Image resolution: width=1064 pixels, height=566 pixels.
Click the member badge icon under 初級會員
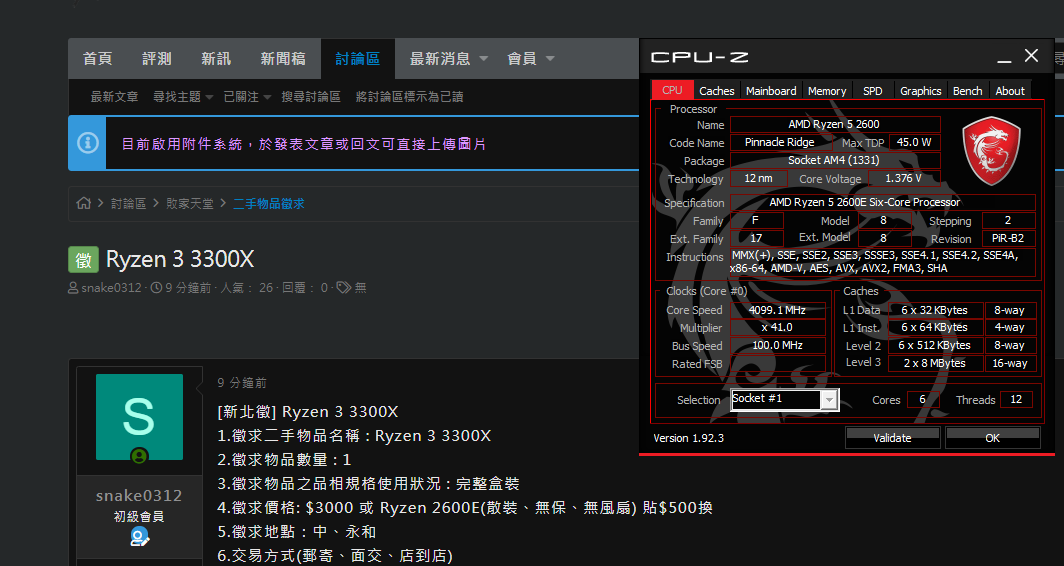tap(139, 537)
